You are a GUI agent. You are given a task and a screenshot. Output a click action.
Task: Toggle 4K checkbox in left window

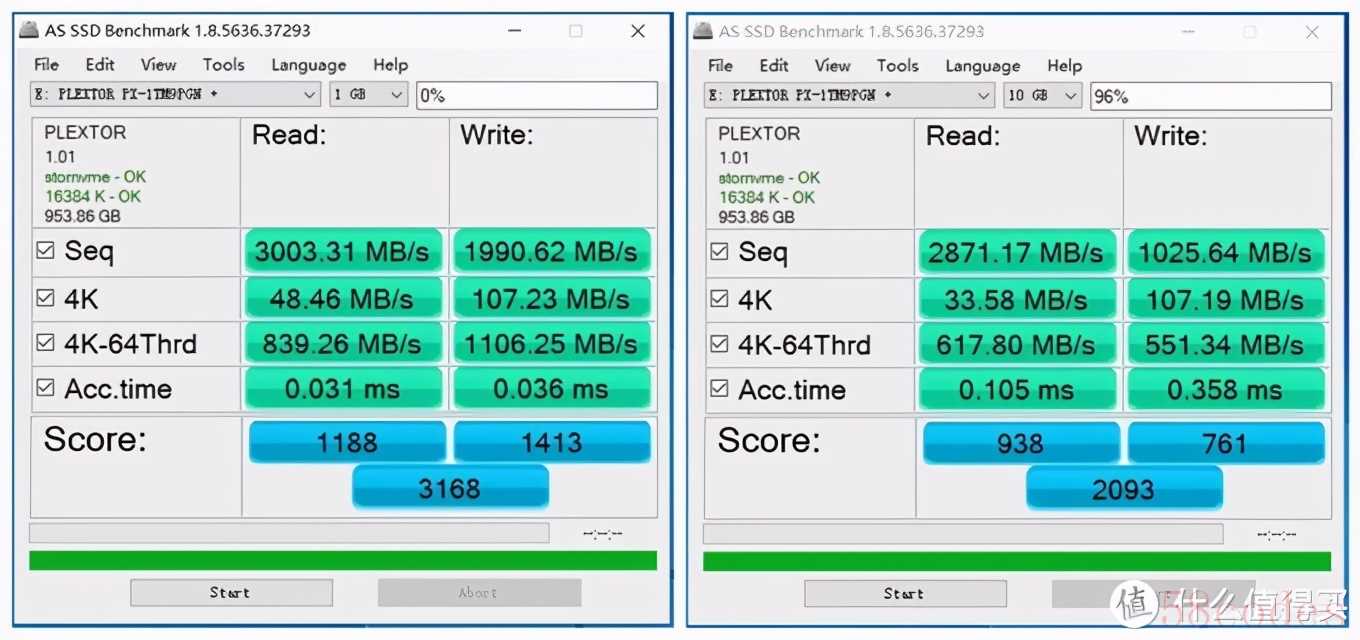pyautogui.click(x=45, y=298)
